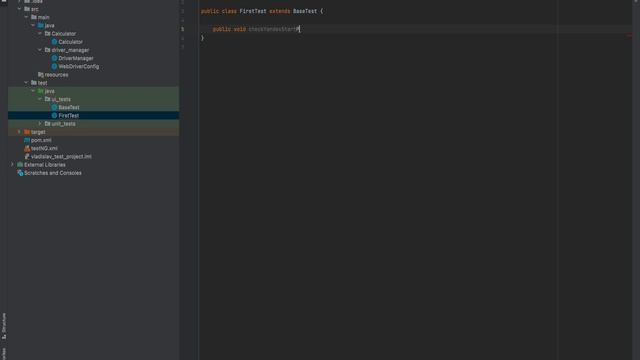Viewport: 640px width, 360px height.
Task: Select the driver_manager package label
Action: pos(70,50)
